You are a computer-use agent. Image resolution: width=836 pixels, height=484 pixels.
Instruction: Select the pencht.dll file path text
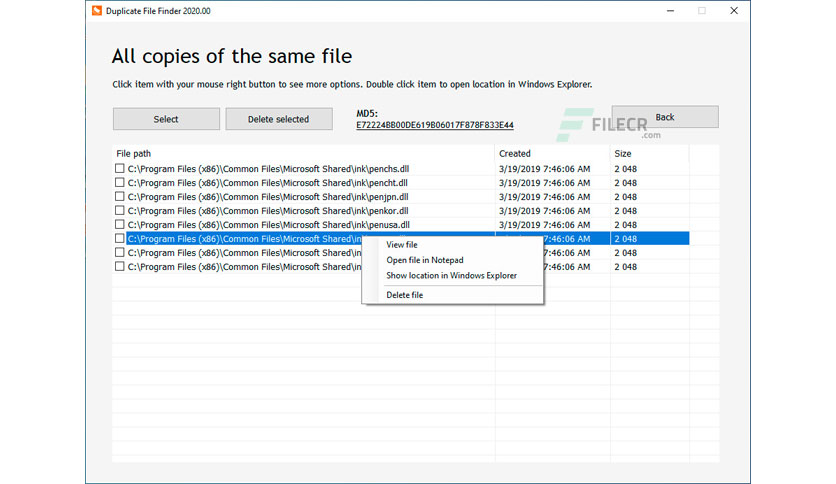pyautogui.click(x=268, y=183)
